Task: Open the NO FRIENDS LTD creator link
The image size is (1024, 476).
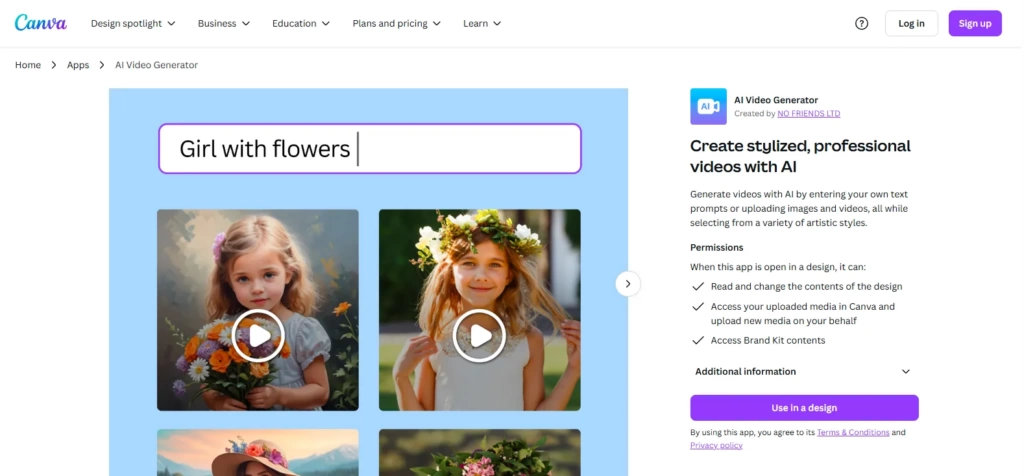Action: (808, 114)
